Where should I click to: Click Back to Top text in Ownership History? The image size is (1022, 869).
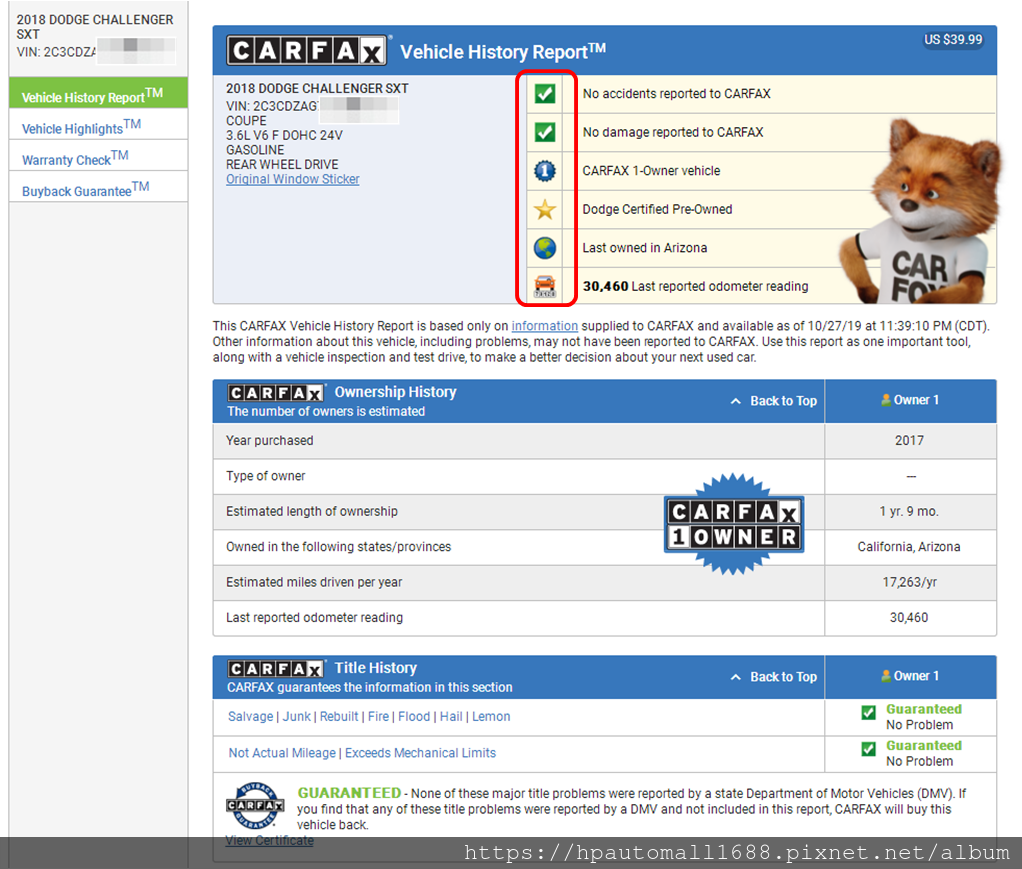pyautogui.click(x=783, y=401)
